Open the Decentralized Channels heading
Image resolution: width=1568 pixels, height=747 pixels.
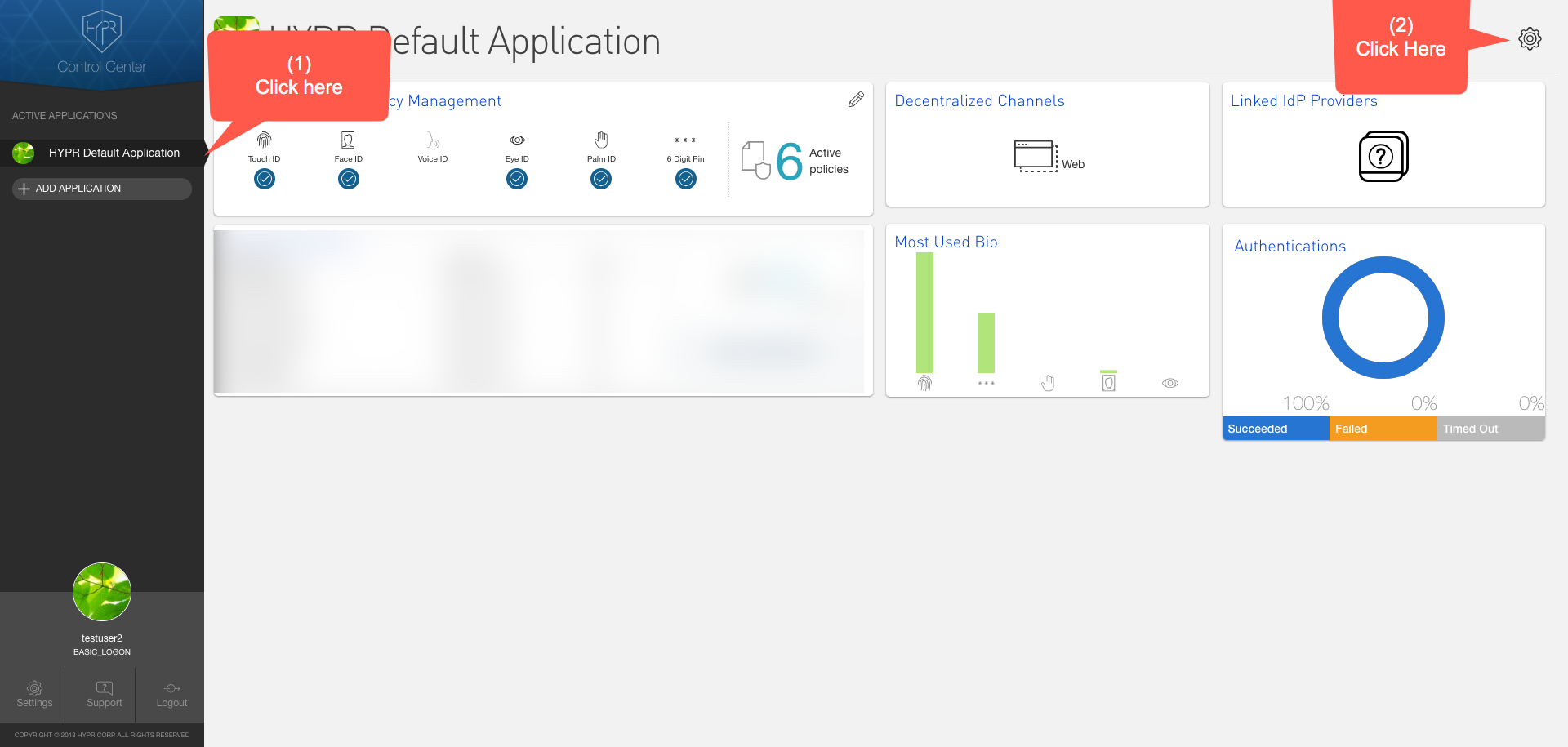pyautogui.click(x=979, y=100)
